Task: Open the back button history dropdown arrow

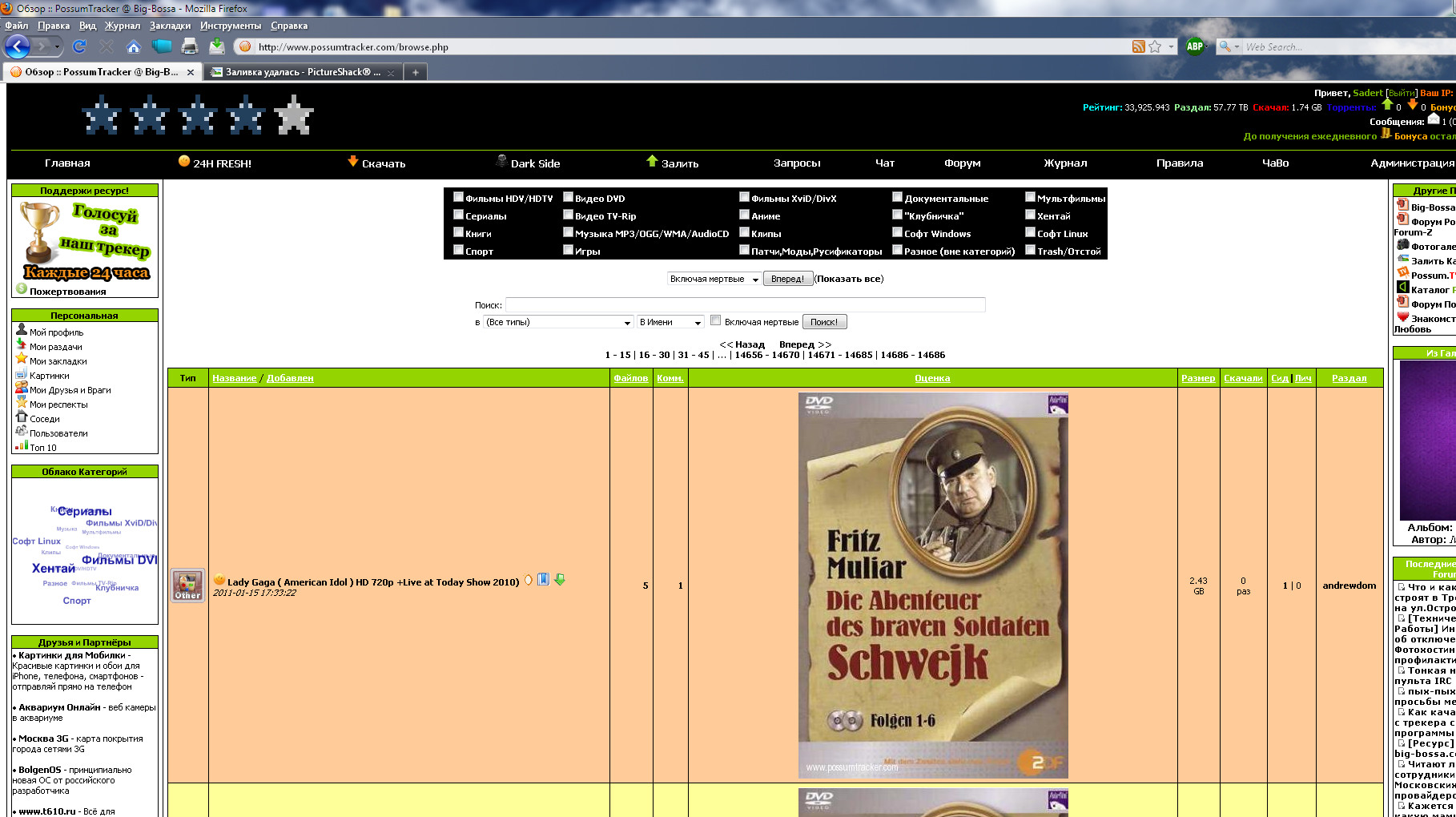Action: [x=57, y=46]
